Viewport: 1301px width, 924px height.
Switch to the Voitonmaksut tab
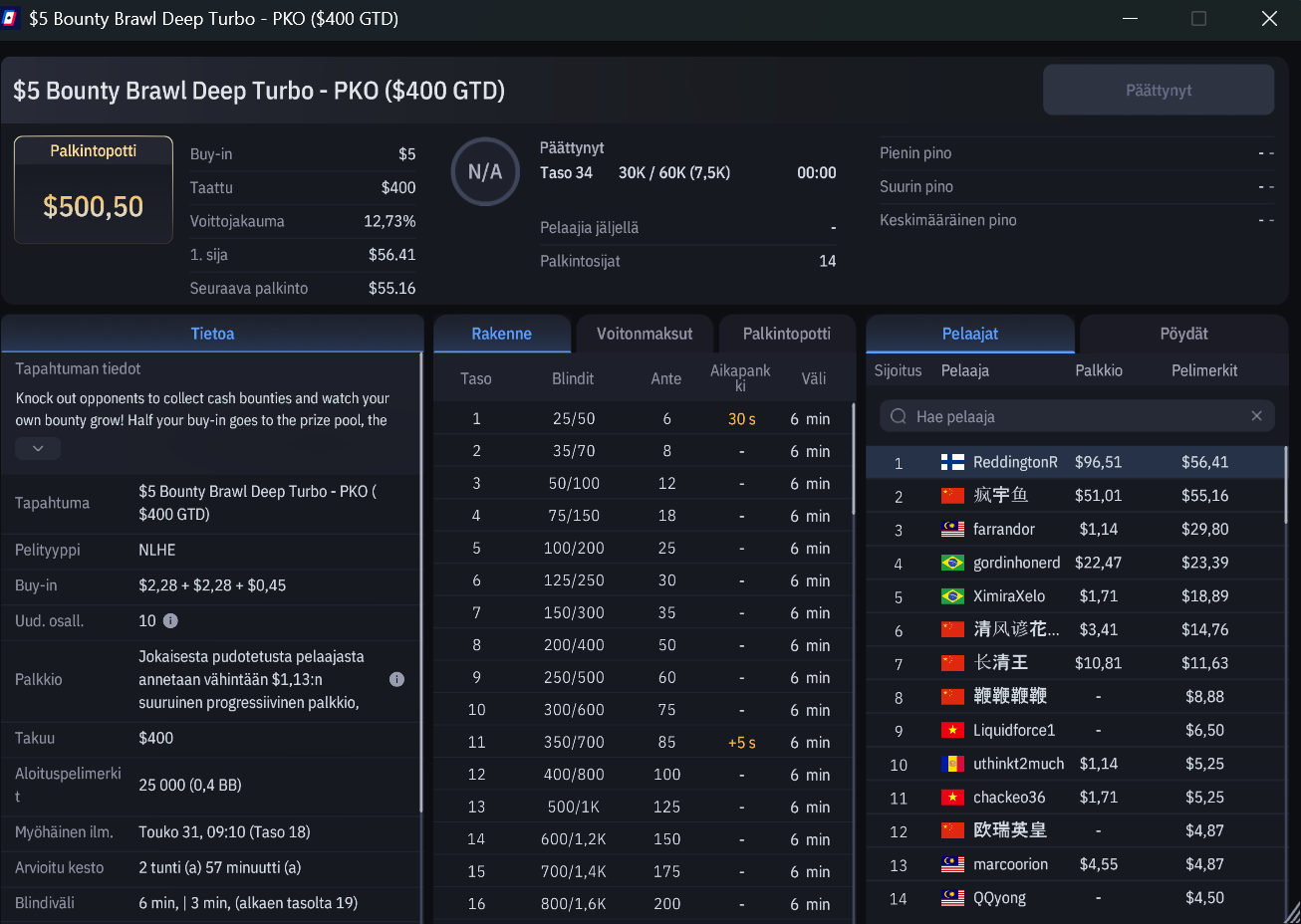tap(645, 334)
